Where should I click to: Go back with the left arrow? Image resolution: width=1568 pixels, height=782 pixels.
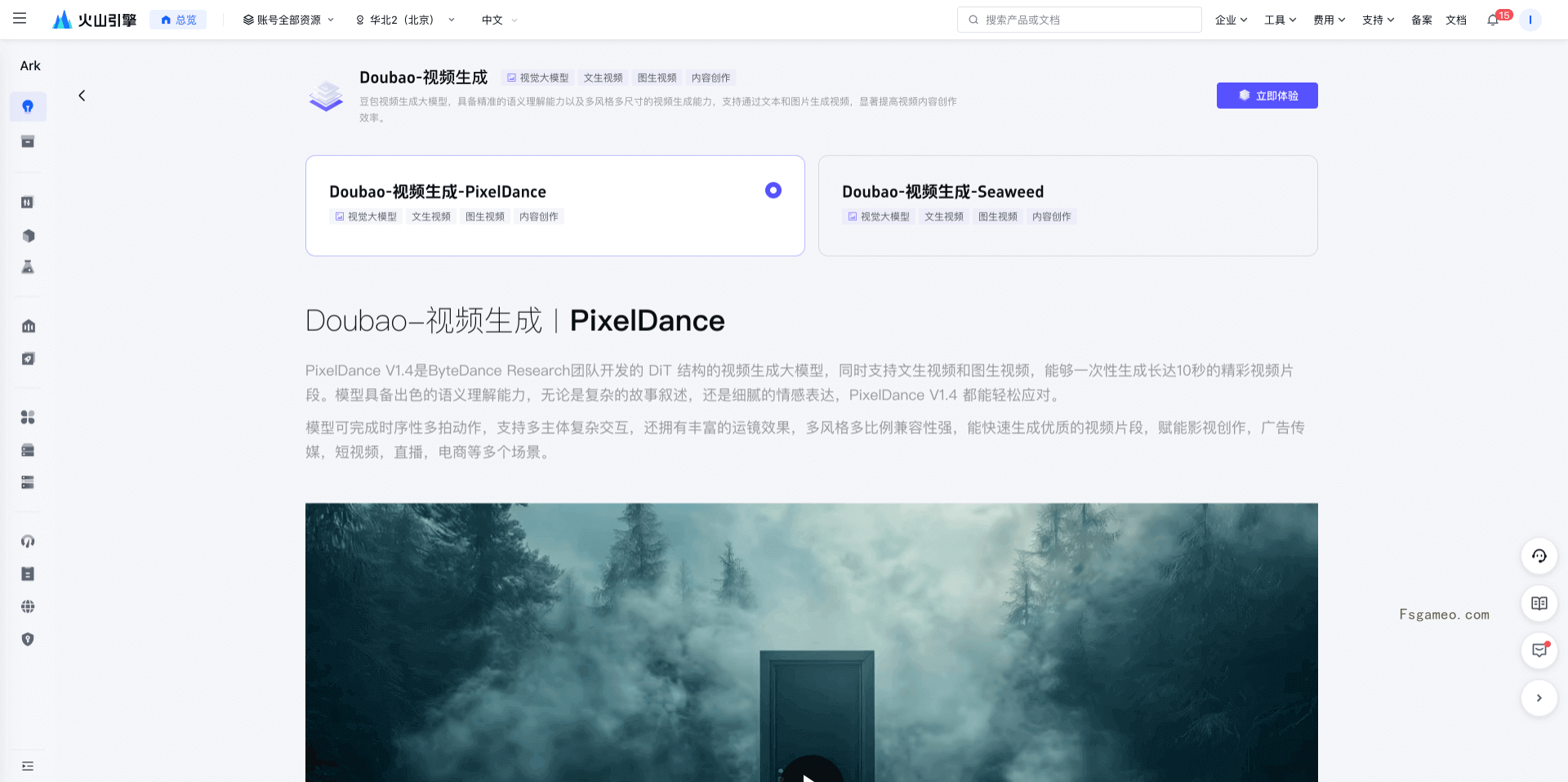(x=82, y=96)
